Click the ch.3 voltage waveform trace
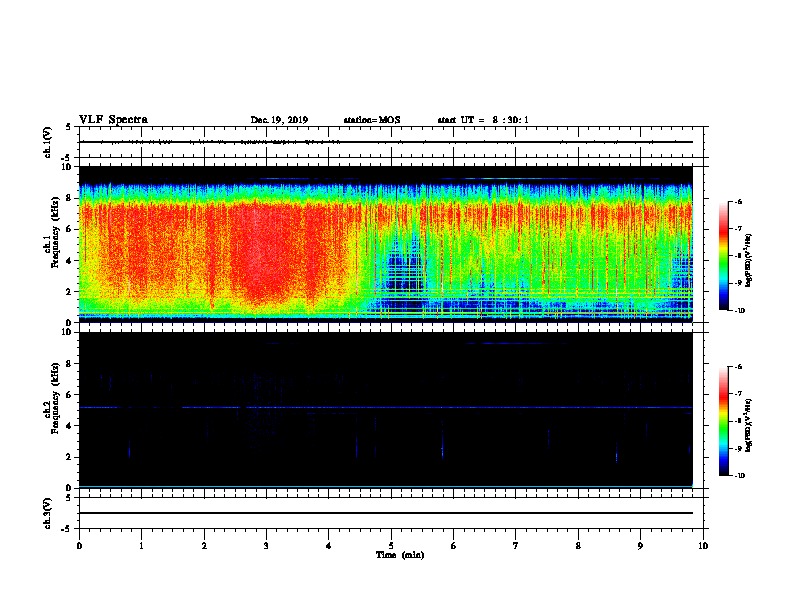Viewport: 792px width, 612px height. point(386,513)
